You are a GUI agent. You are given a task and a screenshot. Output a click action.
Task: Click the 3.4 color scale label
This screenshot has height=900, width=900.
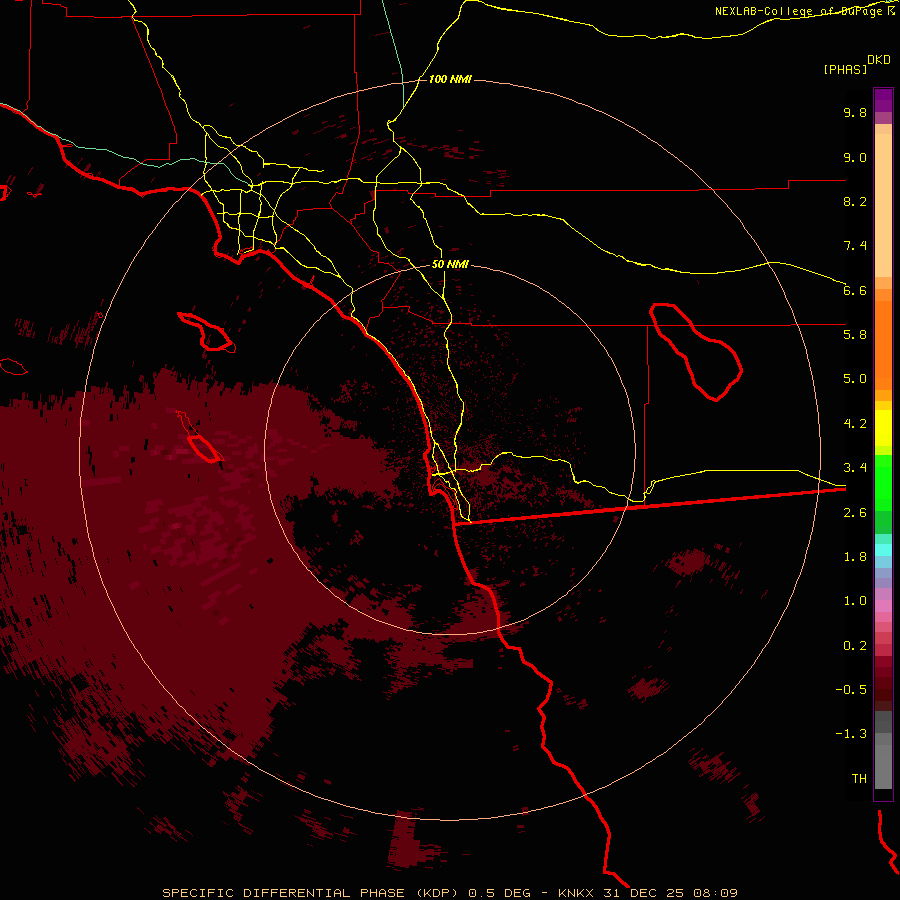(855, 468)
